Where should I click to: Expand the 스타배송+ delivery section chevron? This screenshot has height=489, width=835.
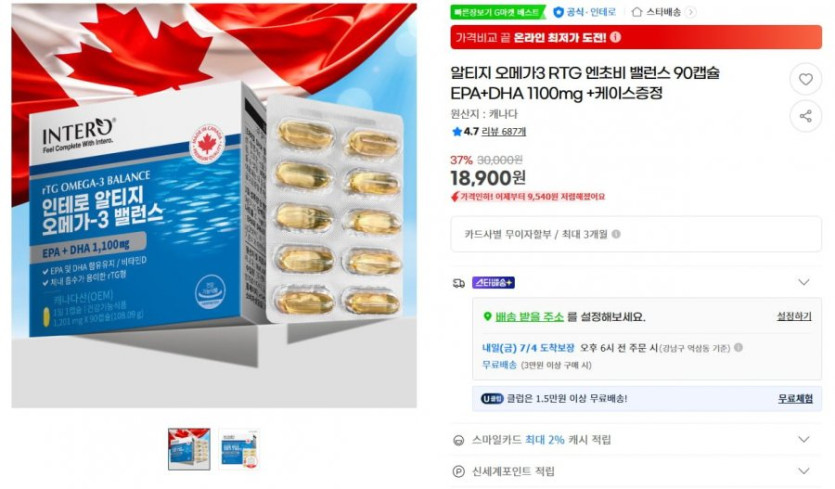[x=804, y=282]
